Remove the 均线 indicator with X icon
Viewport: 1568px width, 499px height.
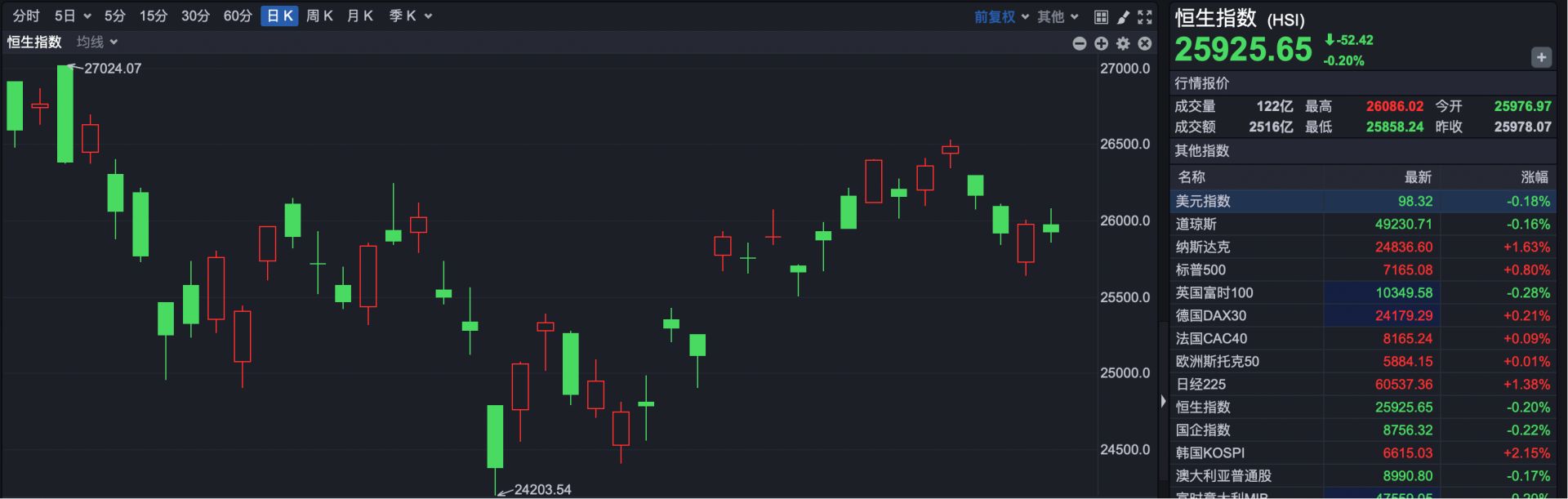click(1145, 43)
